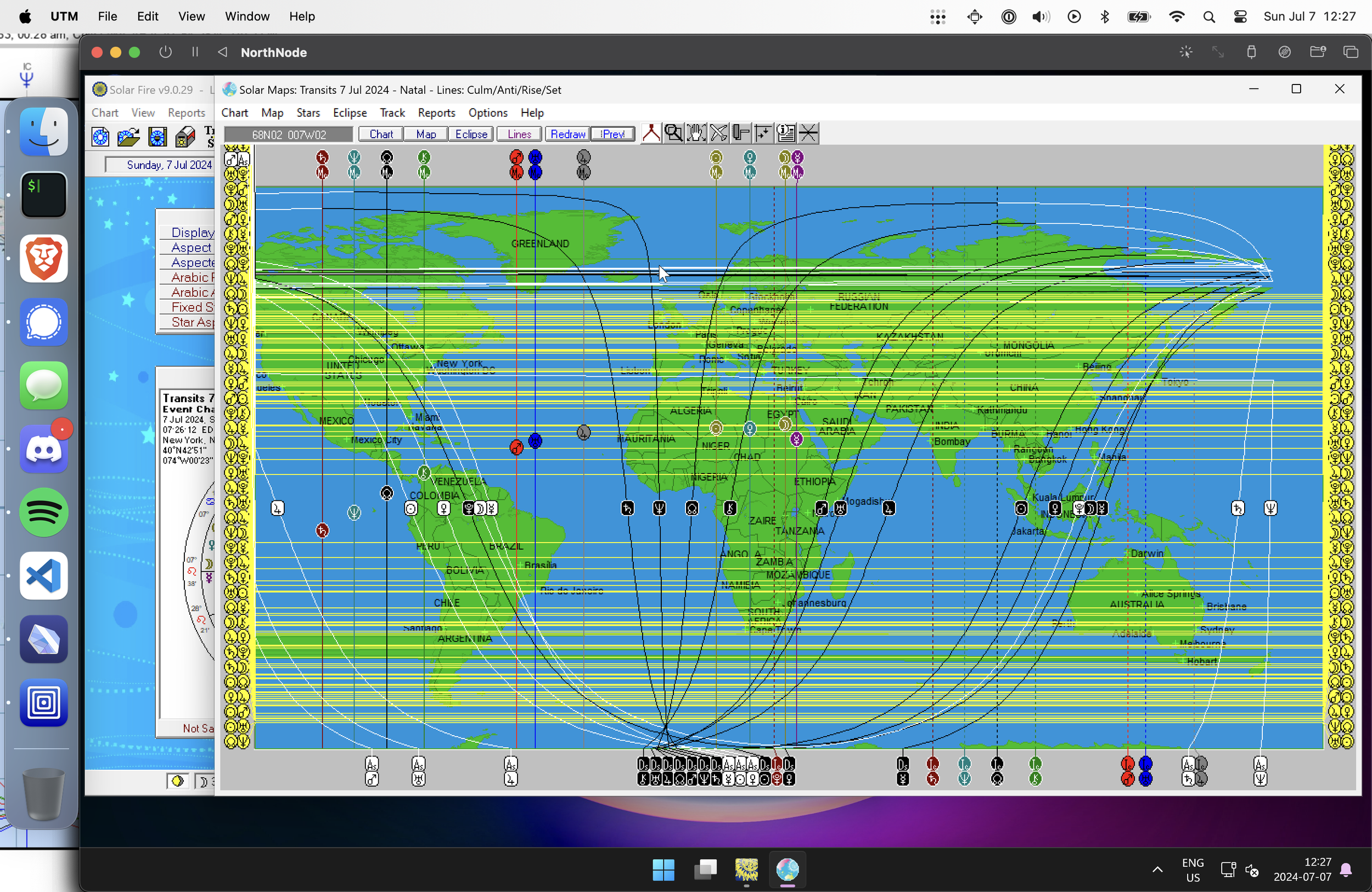Click the New York label on the map

(459, 363)
